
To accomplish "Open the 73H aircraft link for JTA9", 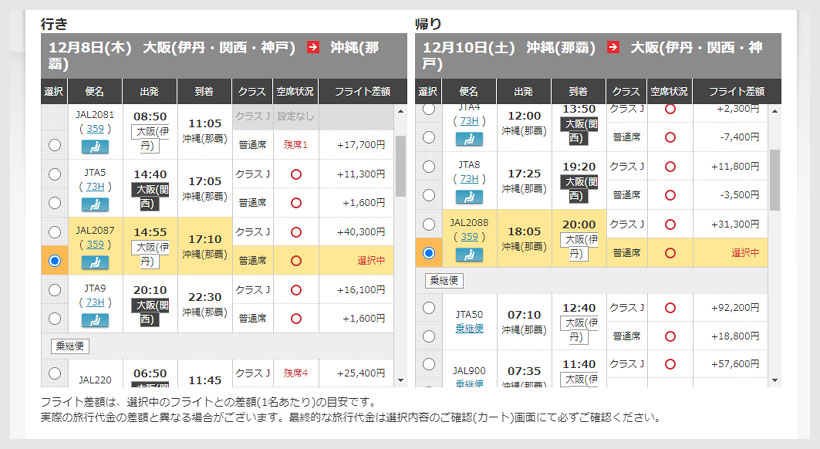I will 95,302.
